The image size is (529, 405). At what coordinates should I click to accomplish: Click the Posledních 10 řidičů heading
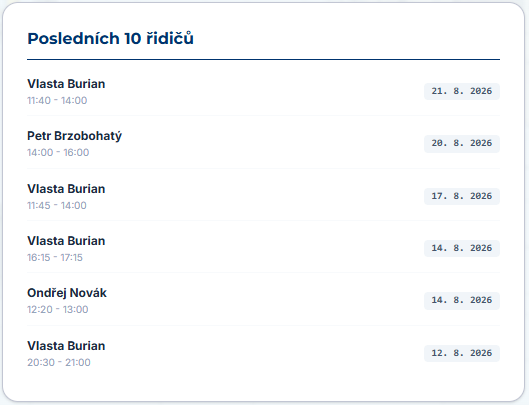[x=110, y=38]
